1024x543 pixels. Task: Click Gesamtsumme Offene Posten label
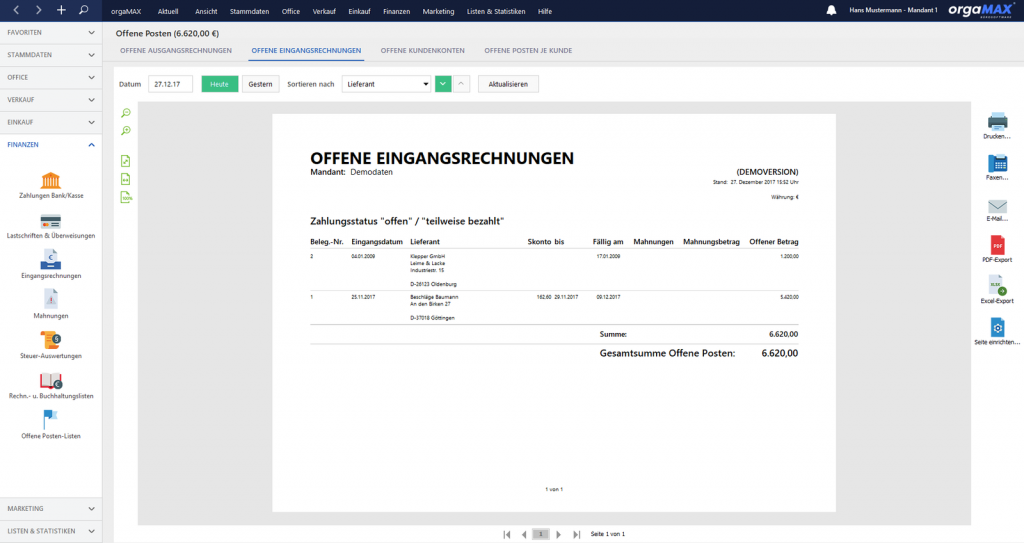[x=667, y=354]
